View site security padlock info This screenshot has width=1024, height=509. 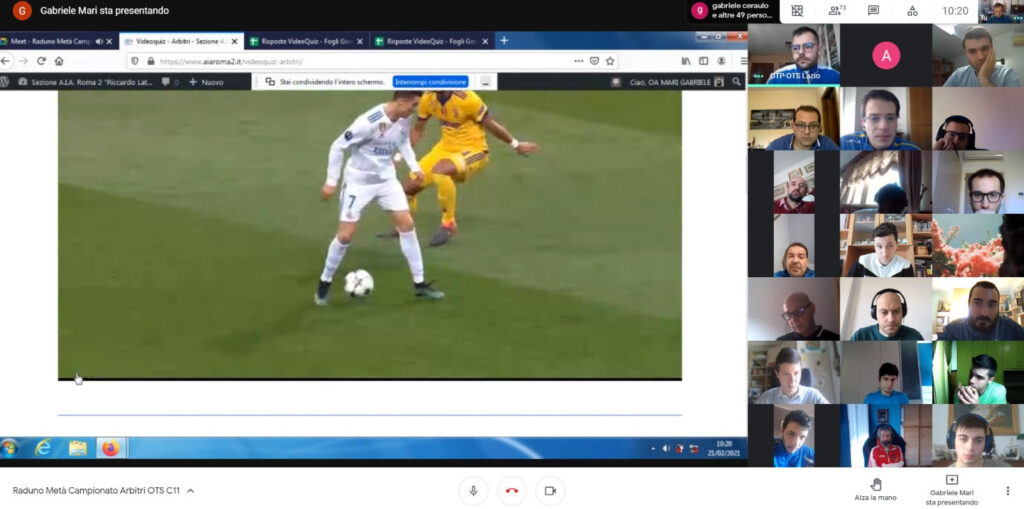(x=151, y=61)
